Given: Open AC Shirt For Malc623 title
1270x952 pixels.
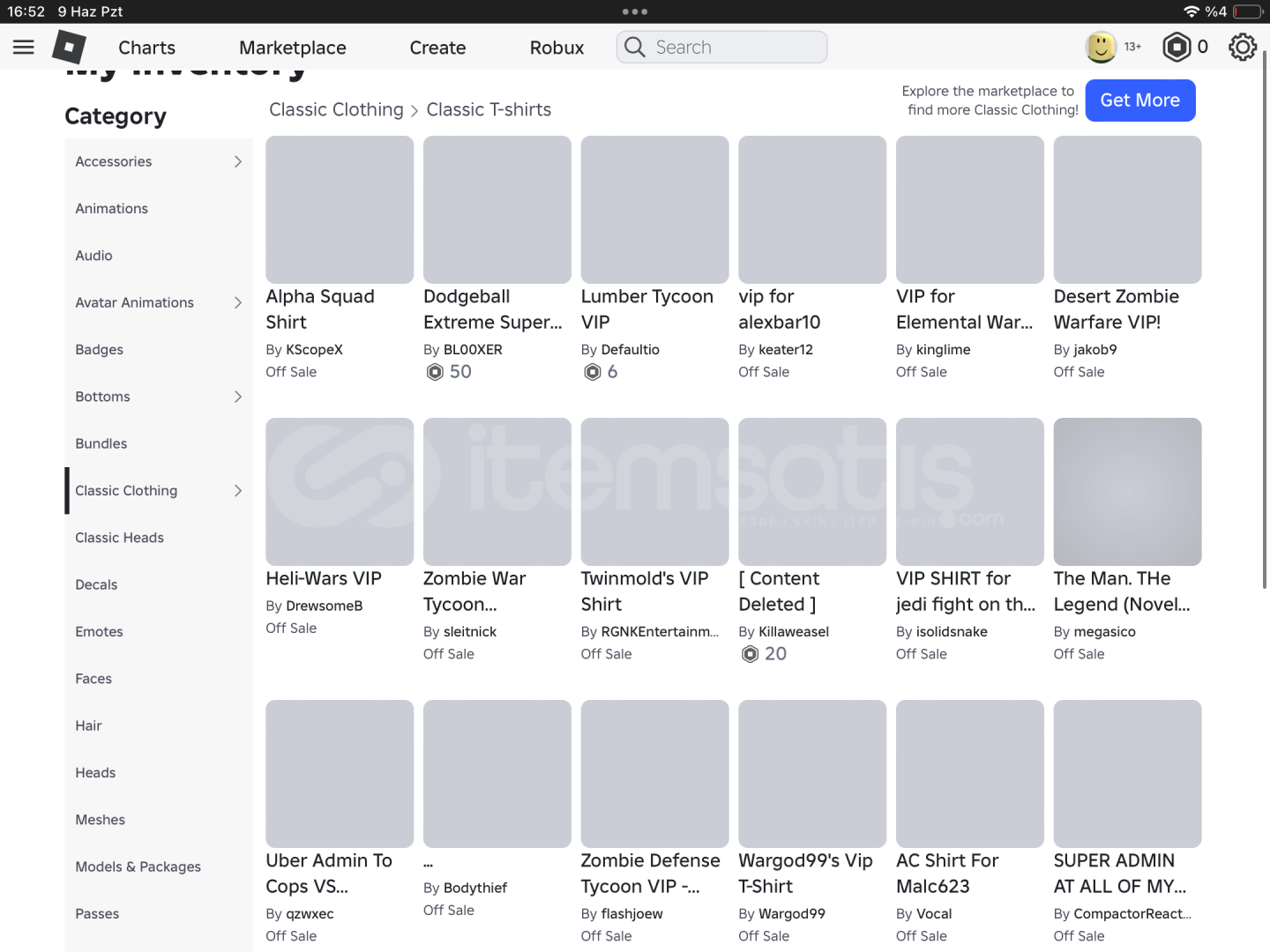Looking at the screenshot, I should coord(947,874).
